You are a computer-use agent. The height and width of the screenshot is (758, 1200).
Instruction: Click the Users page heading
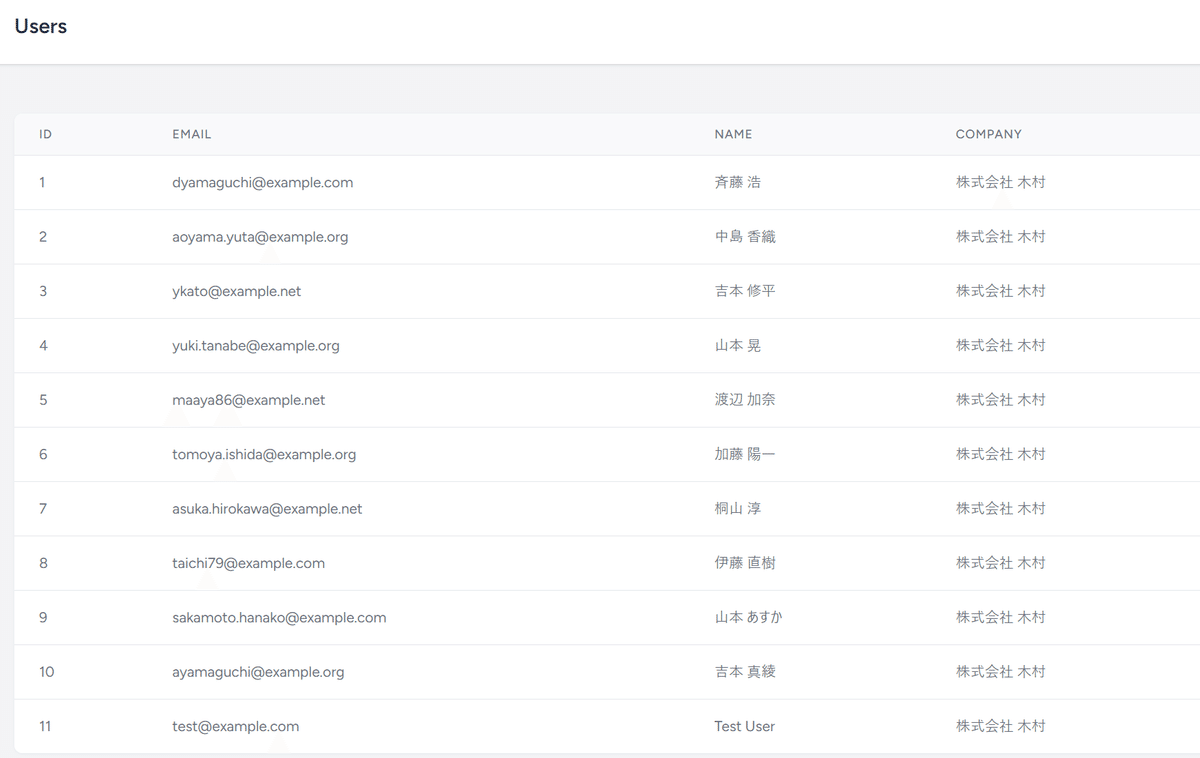coord(41,26)
